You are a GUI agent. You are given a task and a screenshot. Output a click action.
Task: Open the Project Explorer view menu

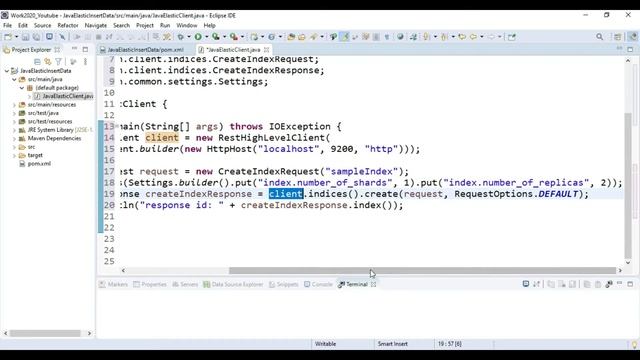coord(85,62)
